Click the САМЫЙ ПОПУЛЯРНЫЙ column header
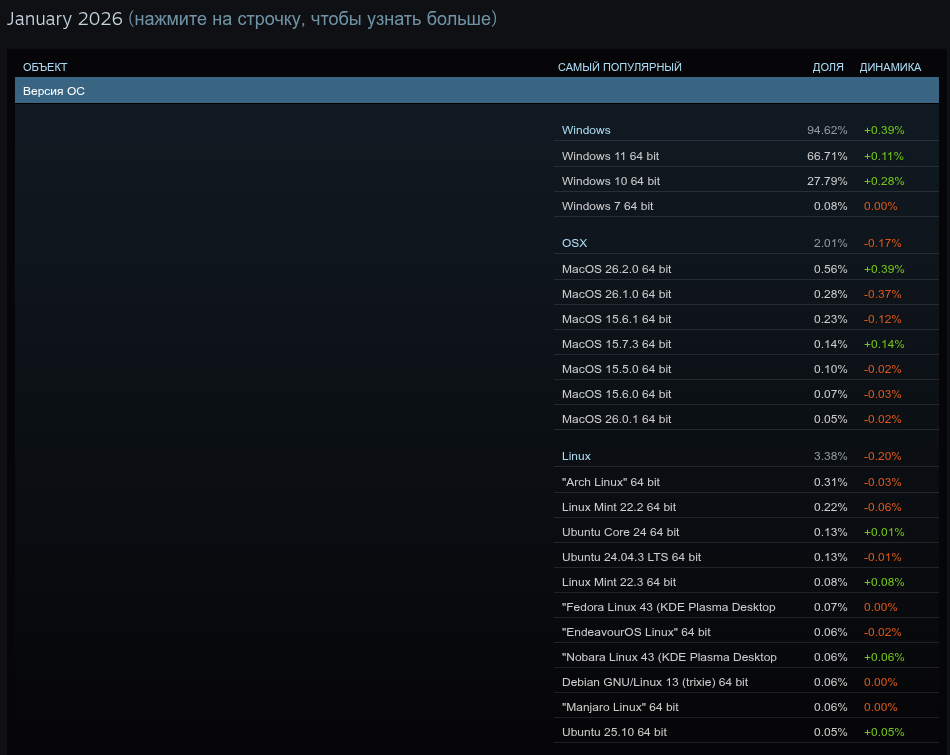 [x=619, y=67]
